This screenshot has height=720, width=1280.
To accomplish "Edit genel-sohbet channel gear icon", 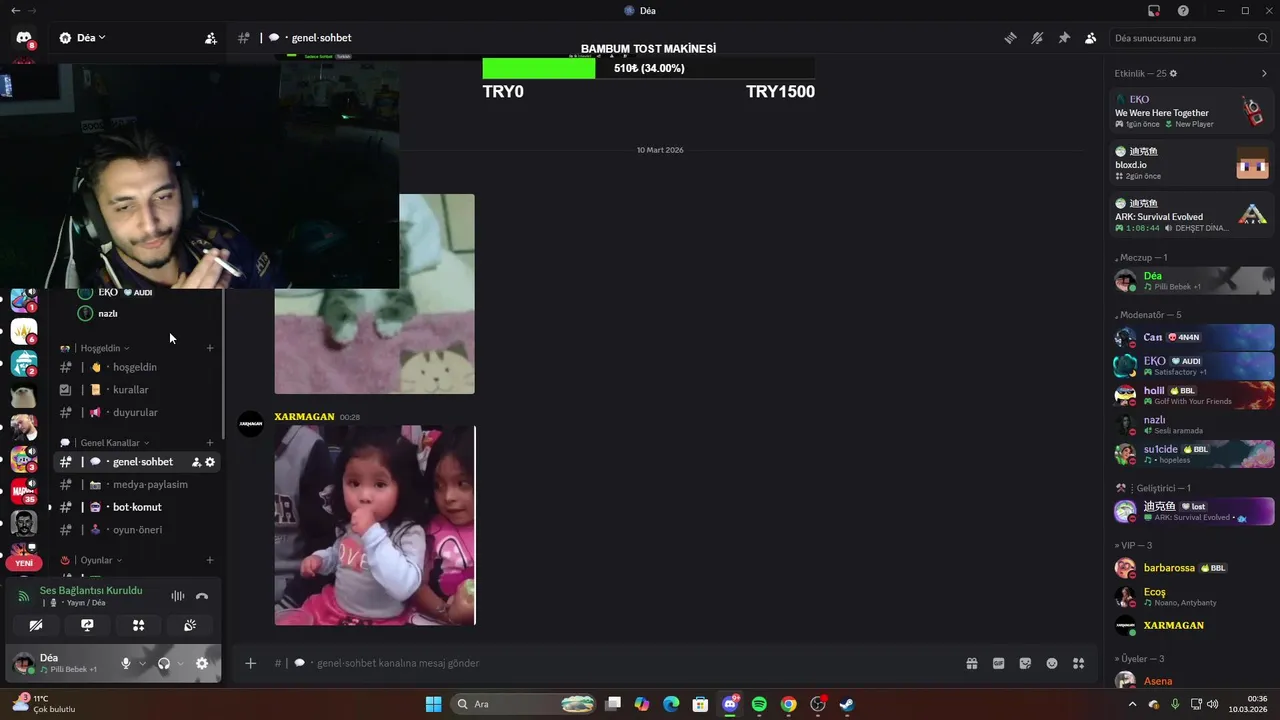I will tap(210, 462).
